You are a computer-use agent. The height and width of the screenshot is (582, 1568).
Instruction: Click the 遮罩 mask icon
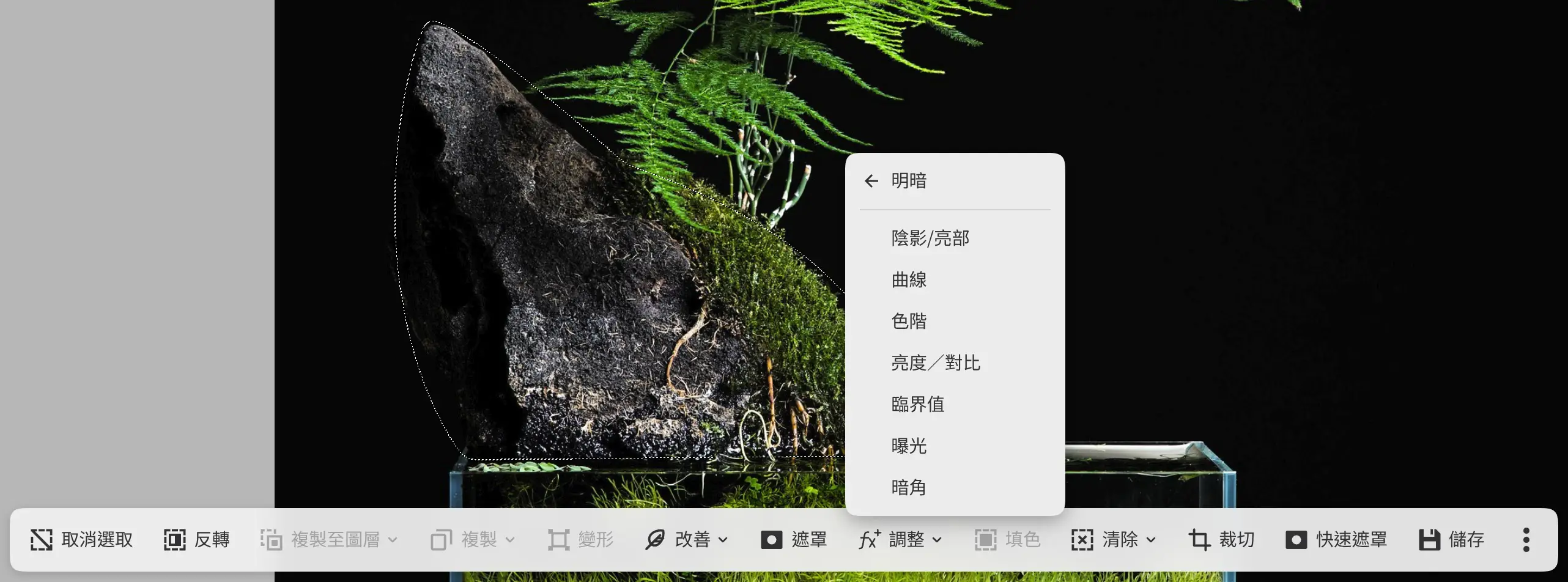click(771, 540)
